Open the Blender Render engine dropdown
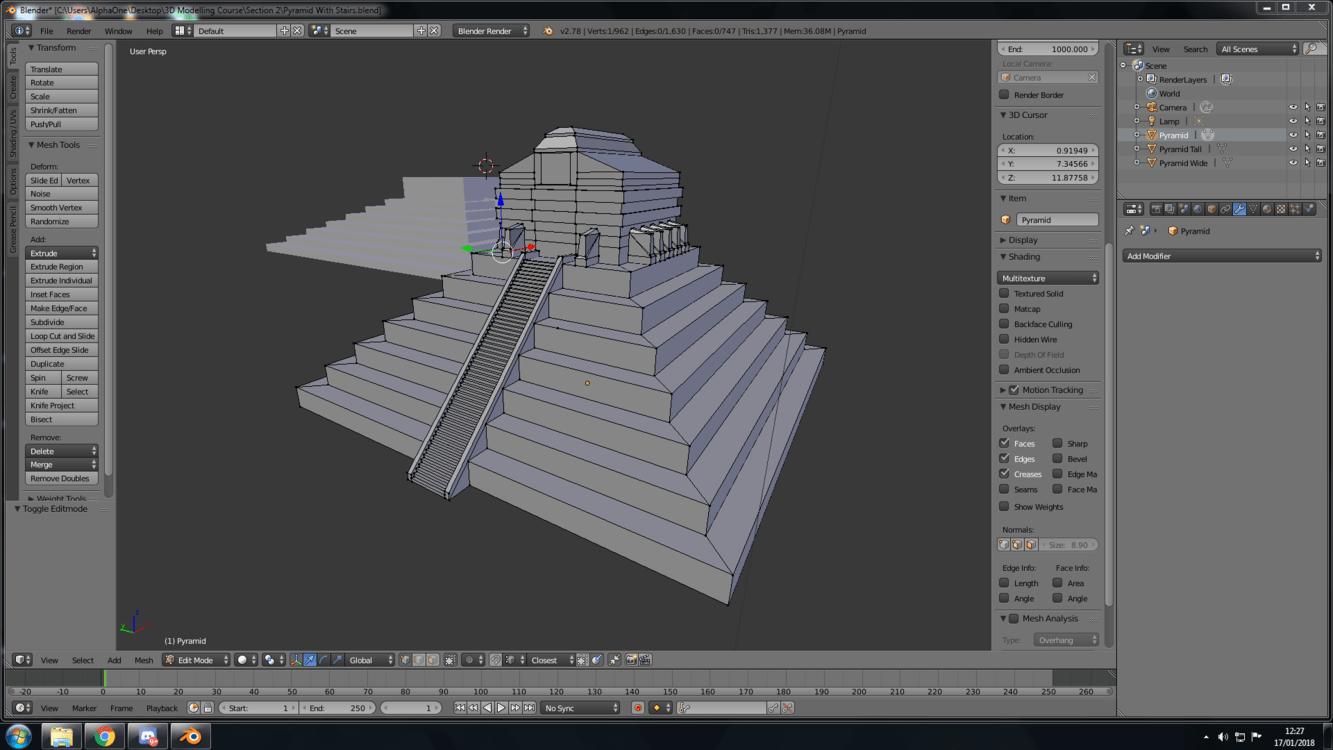 [x=491, y=31]
